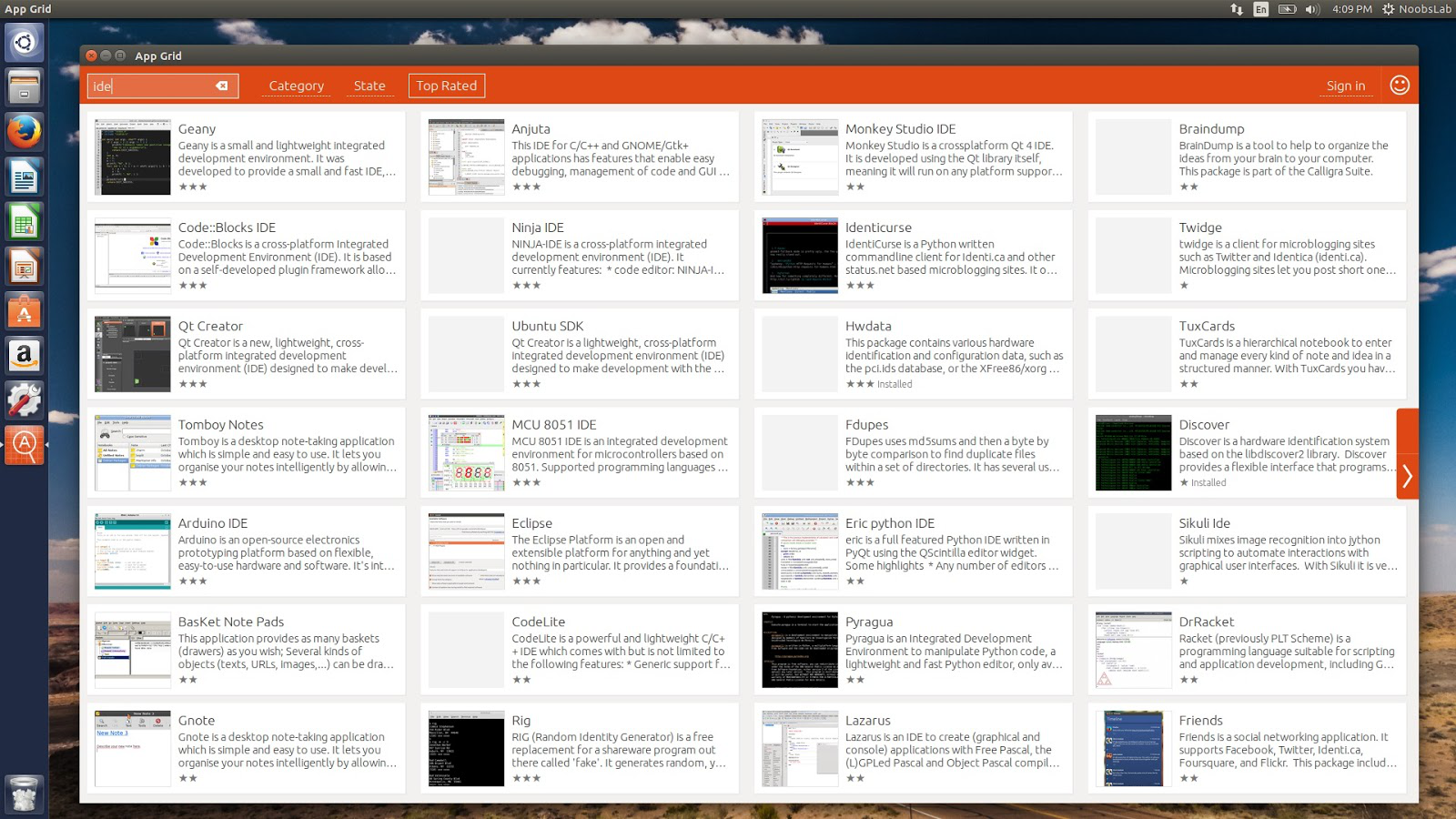This screenshot has height=819, width=1456.
Task: Toggle the Top Rated filter
Action: [446, 86]
